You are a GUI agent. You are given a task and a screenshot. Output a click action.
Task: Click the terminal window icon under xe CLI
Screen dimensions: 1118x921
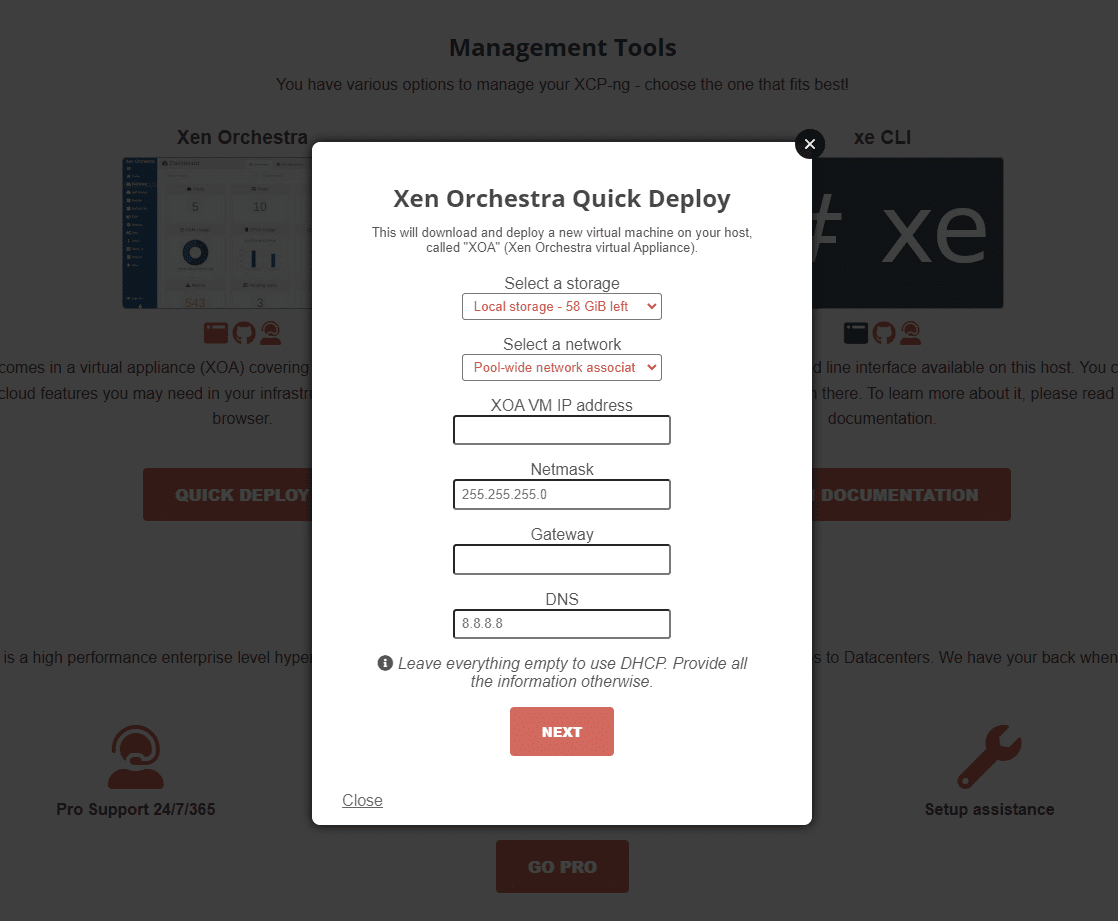[856, 333]
